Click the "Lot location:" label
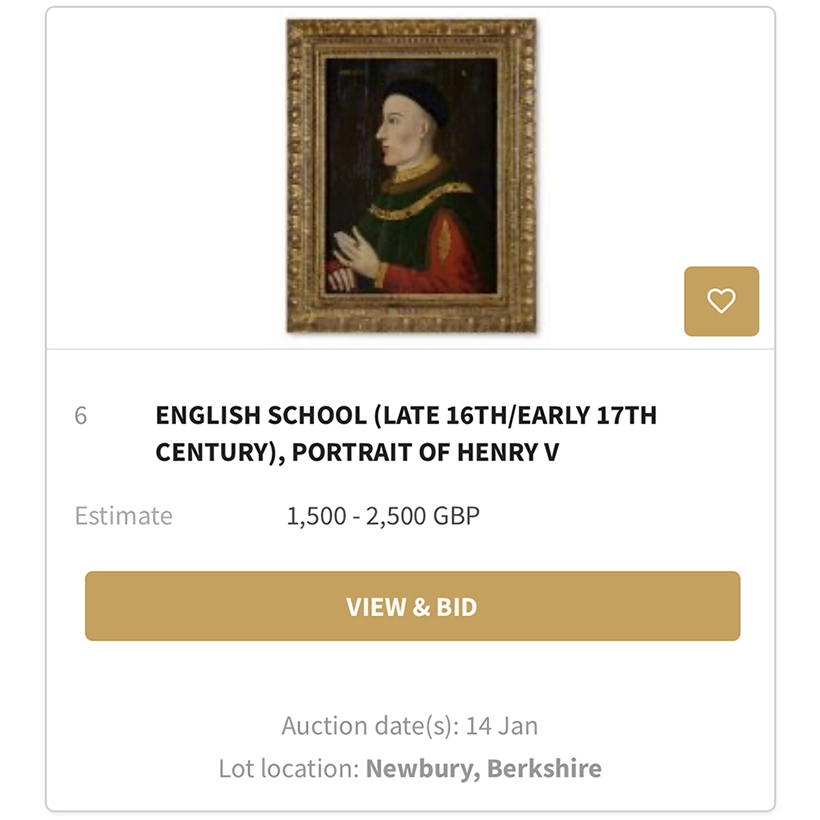 pyautogui.click(x=288, y=769)
